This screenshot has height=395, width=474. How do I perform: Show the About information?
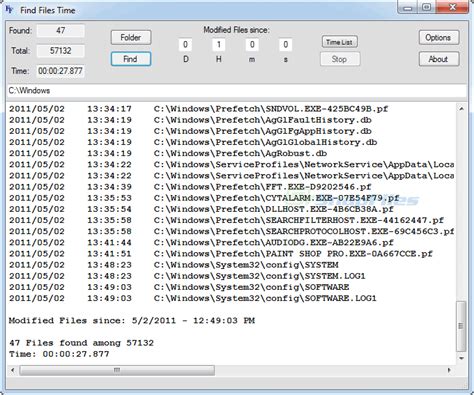[x=439, y=59]
